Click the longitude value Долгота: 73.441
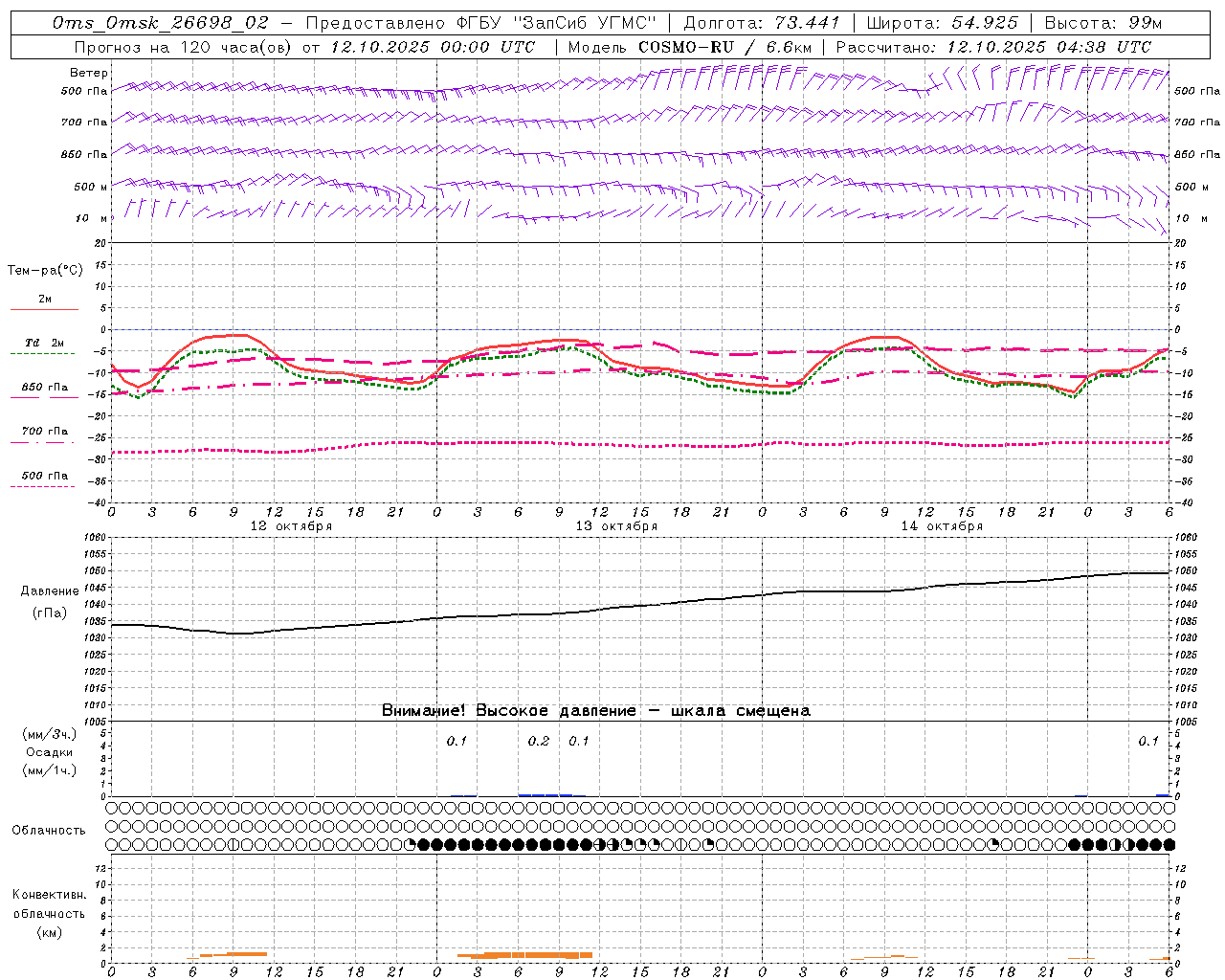Screen dimensions: 1225x980 (762, 23)
